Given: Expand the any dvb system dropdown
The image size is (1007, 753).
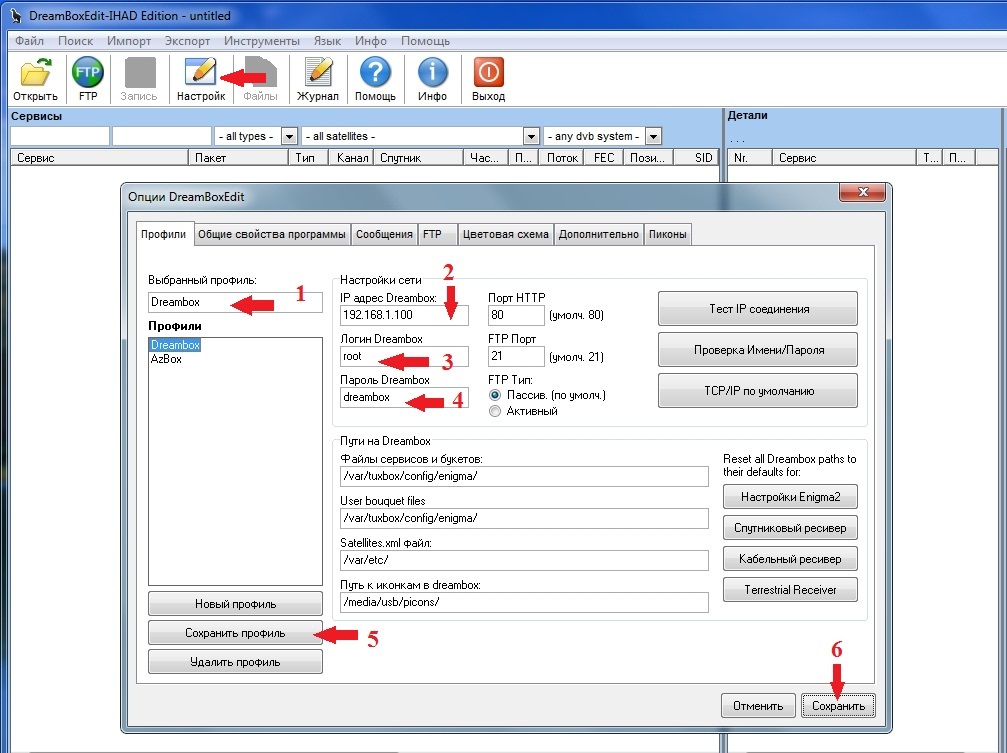Looking at the screenshot, I should (653, 136).
